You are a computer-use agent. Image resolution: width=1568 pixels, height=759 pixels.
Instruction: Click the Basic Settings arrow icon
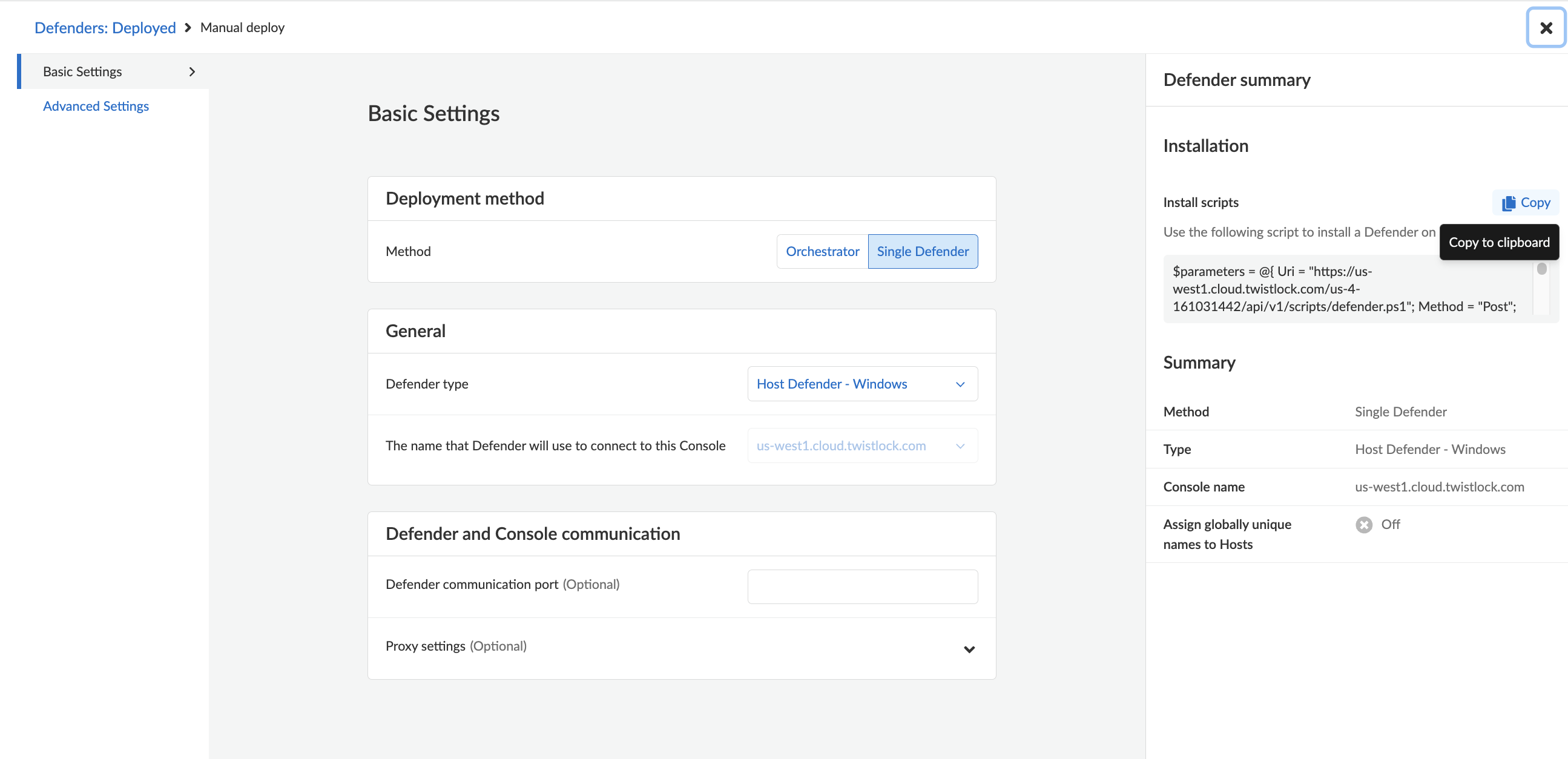193,72
